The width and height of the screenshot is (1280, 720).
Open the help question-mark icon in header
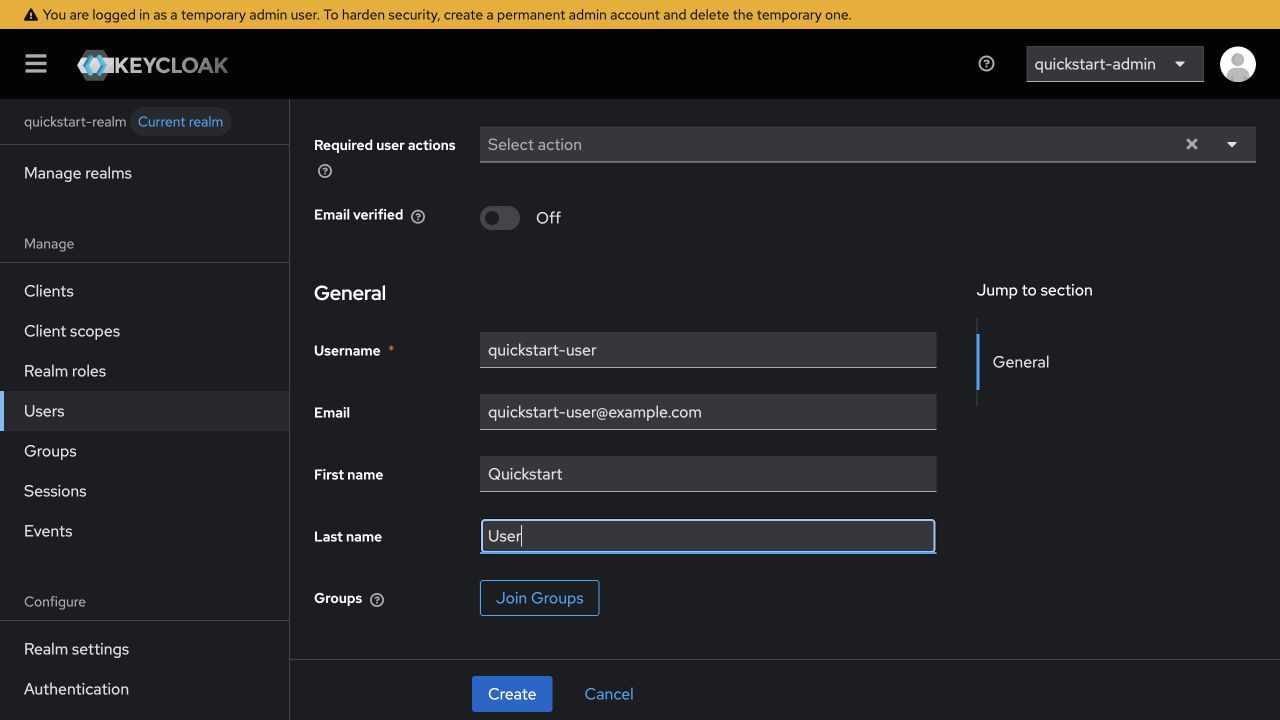[x=986, y=64]
